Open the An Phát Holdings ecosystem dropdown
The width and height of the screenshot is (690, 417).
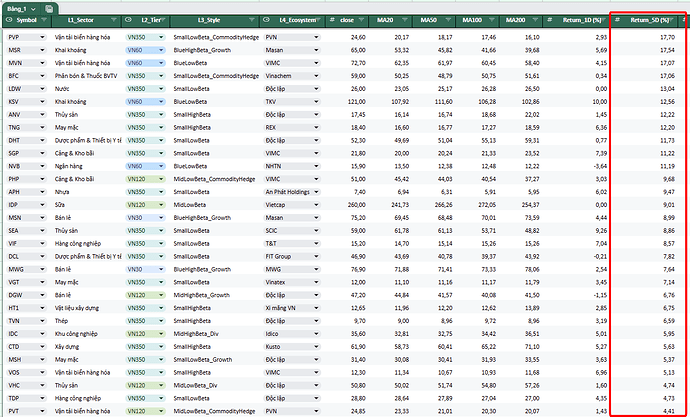[292, 192]
